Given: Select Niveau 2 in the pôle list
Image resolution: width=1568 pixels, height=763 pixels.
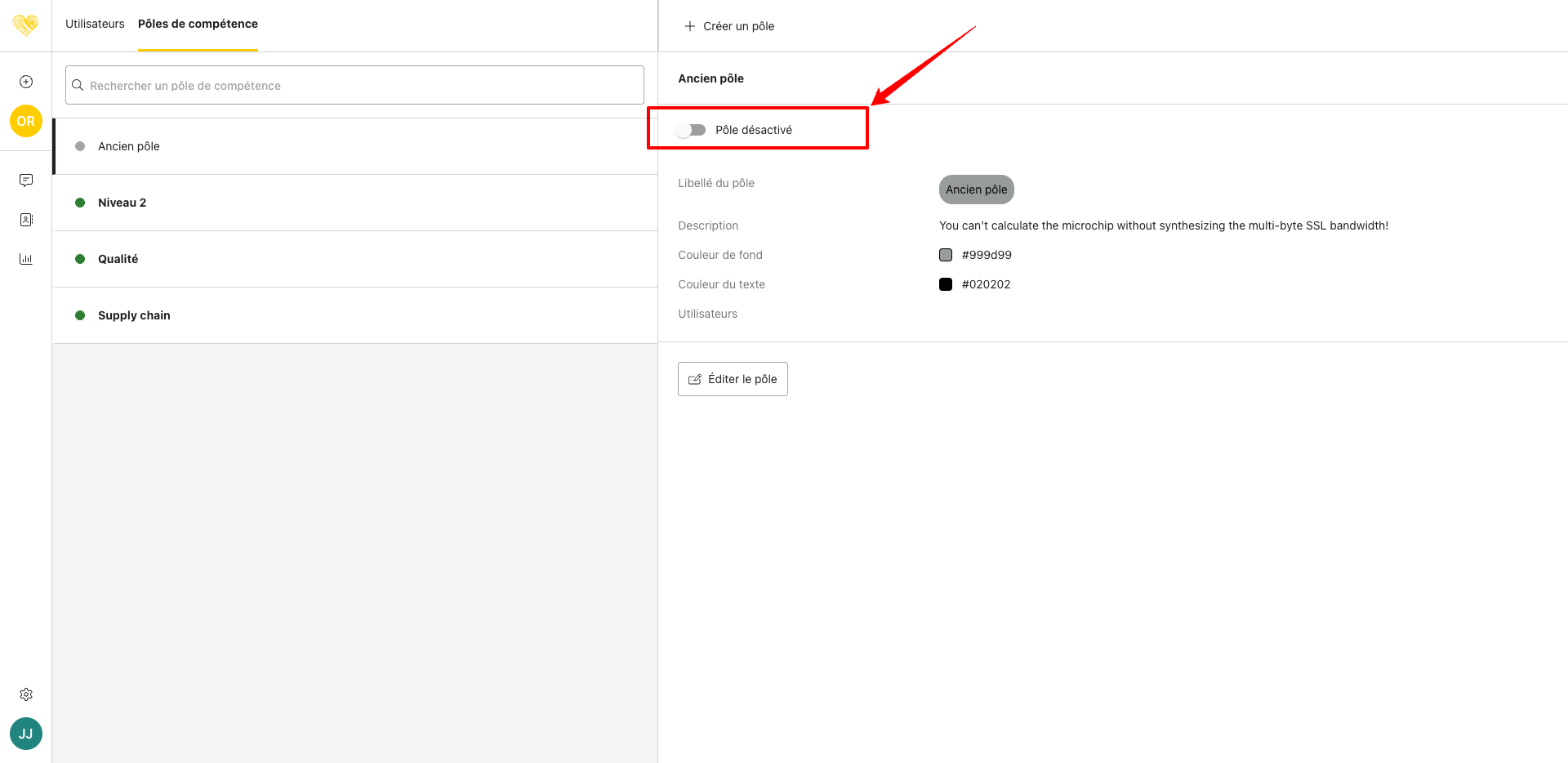Looking at the screenshot, I should (x=122, y=203).
